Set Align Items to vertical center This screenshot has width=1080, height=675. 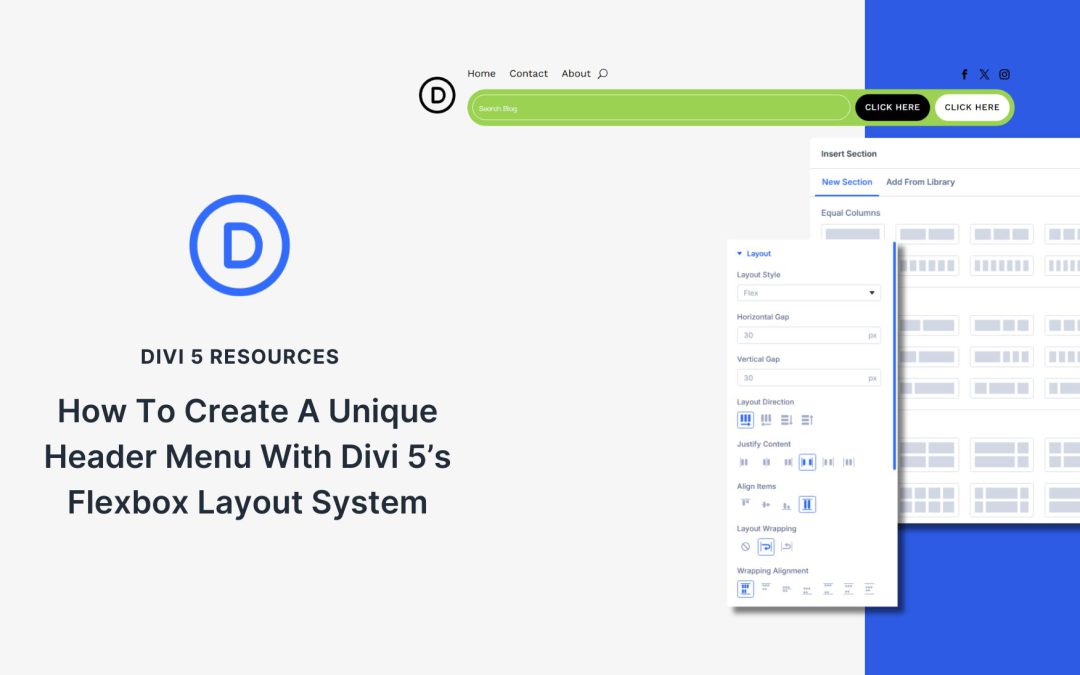coord(766,504)
